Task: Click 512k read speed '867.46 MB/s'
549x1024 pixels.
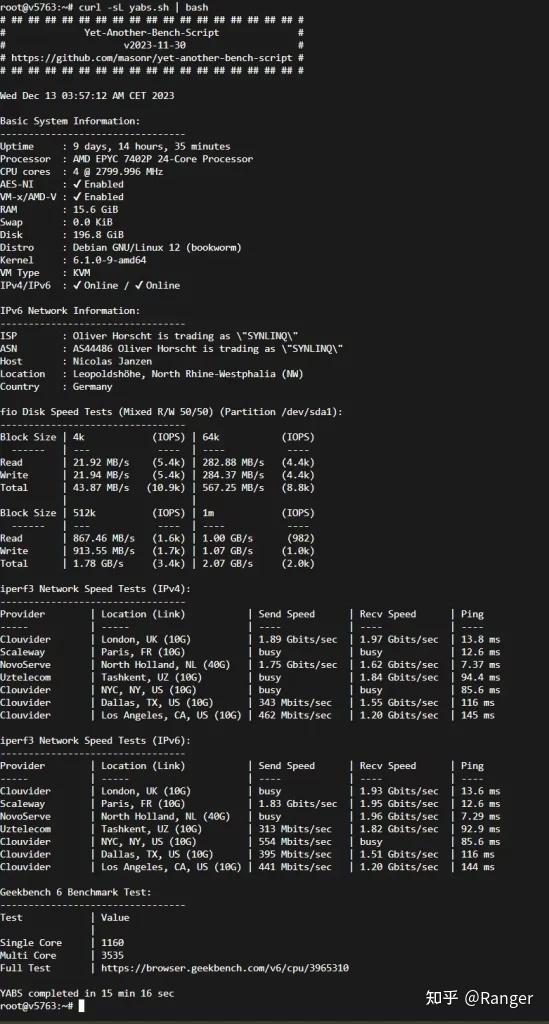Action: click(x=104, y=538)
